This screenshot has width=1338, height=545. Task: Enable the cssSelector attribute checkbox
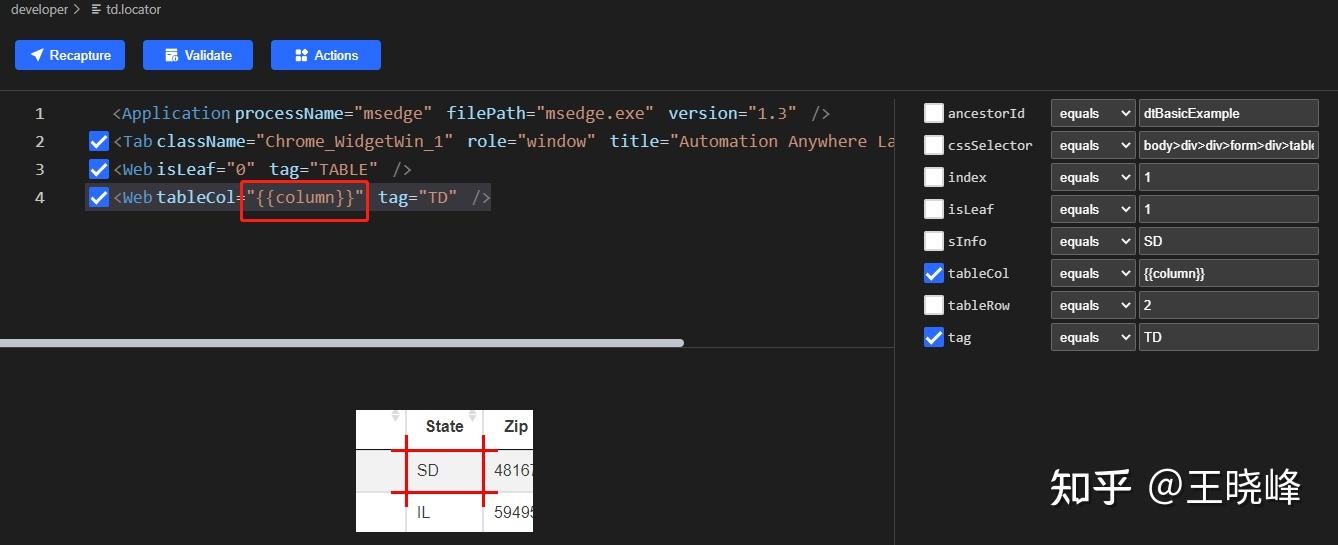pos(934,145)
